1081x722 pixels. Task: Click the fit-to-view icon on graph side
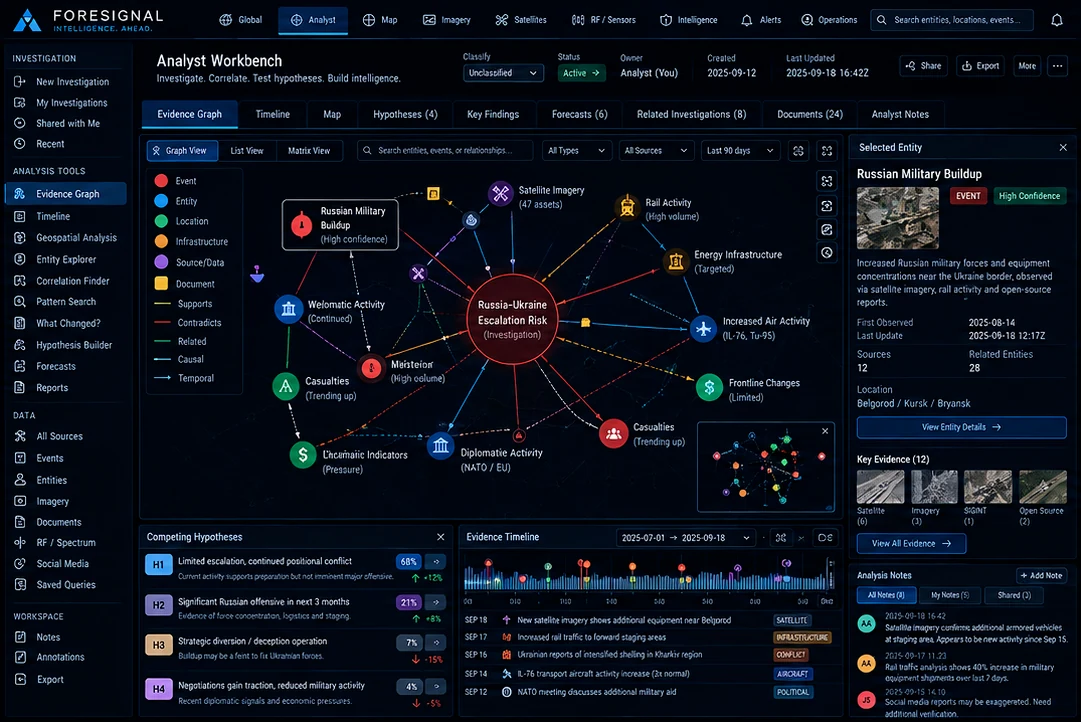(827, 181)
